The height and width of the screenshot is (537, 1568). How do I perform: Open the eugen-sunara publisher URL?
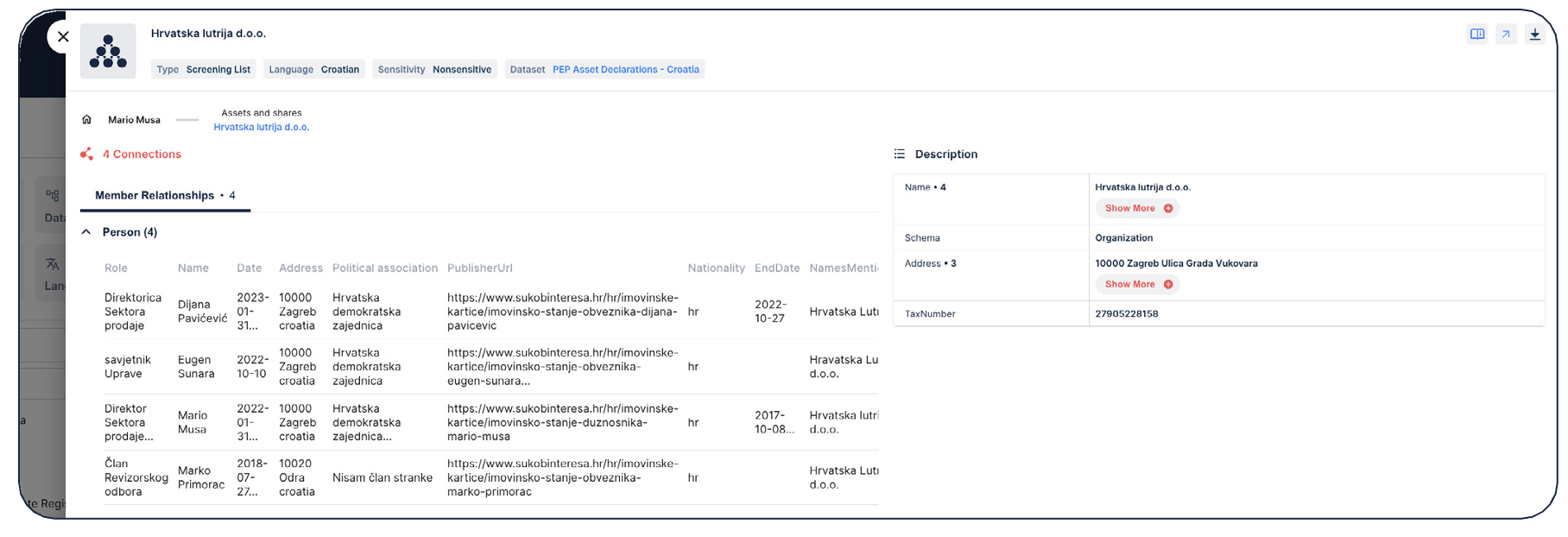(x=563, y=367)
